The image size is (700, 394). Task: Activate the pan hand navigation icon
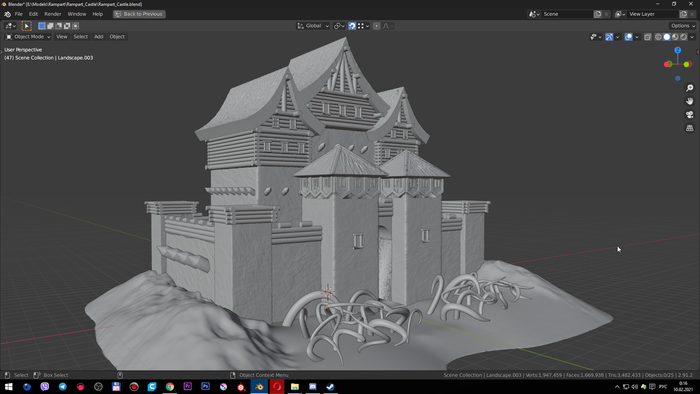tap(690, 101)
